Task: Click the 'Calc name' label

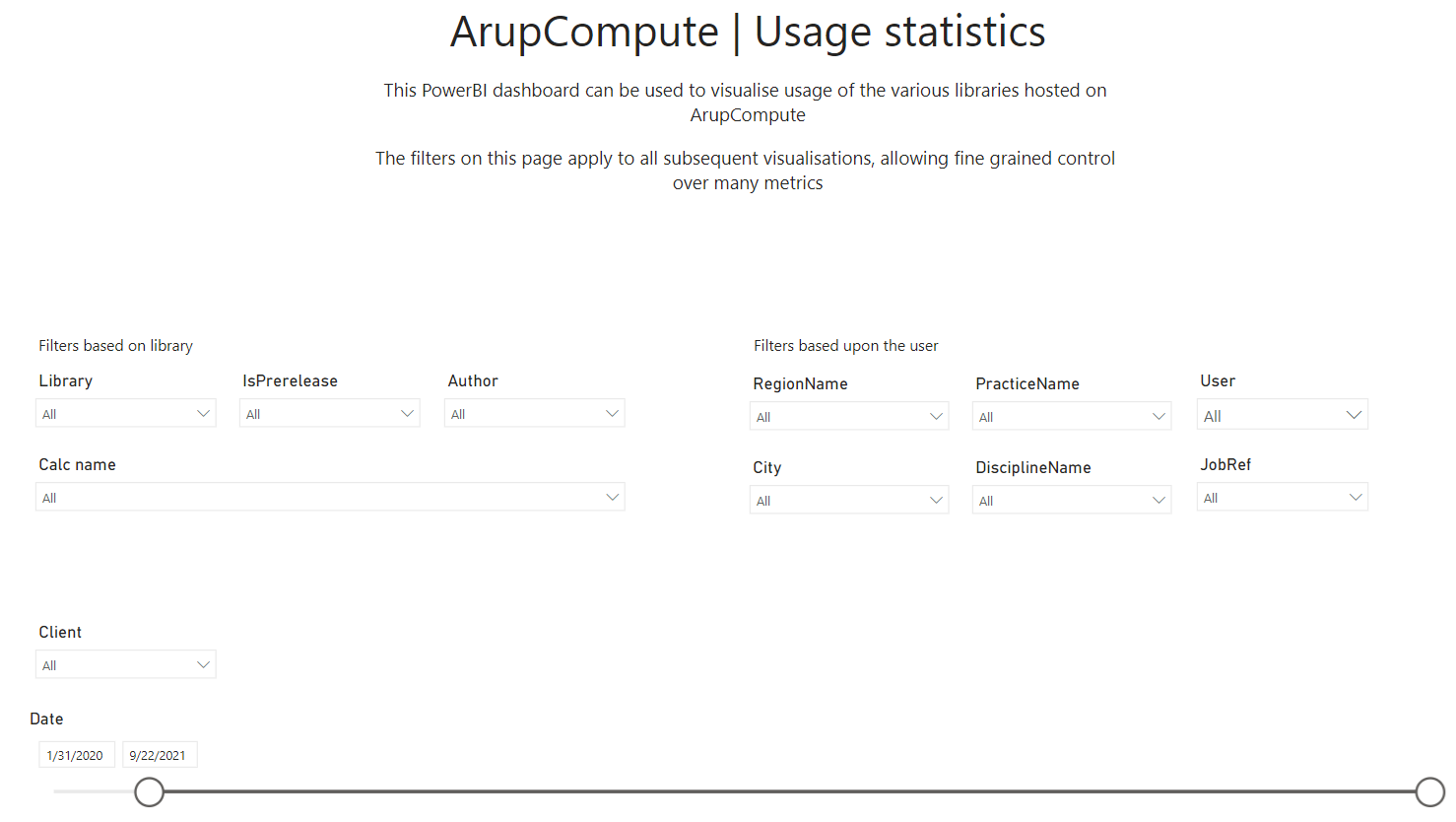Action: coord(77,464)
